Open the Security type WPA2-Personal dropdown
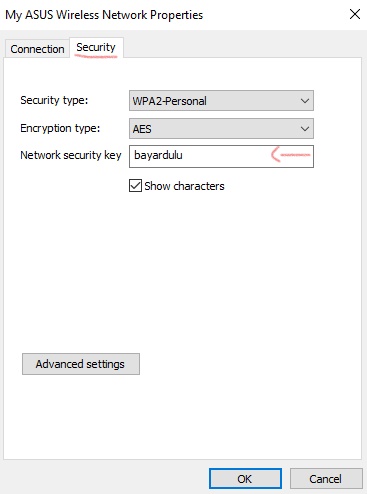 pyautogui.click(x=221, y=101)
